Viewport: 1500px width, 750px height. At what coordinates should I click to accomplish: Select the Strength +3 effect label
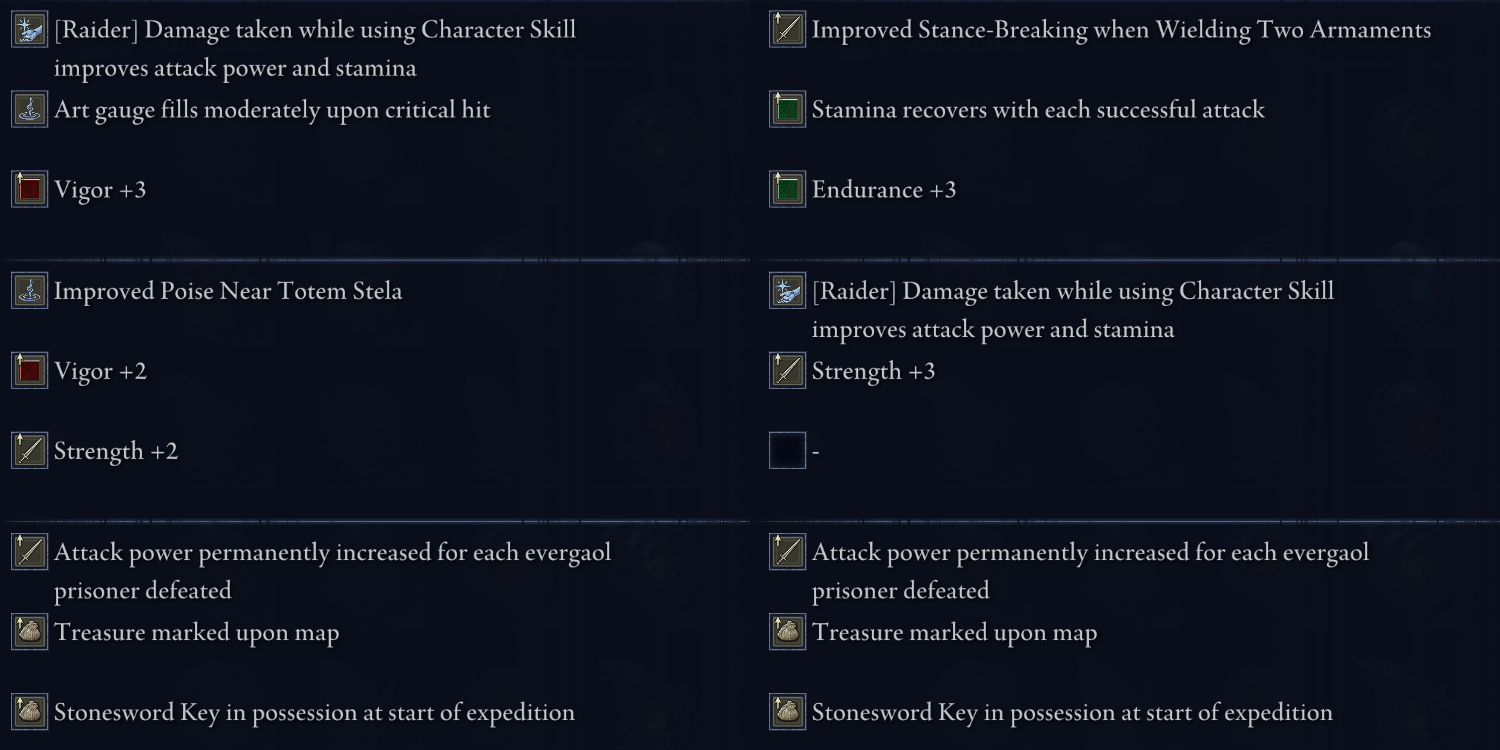[874, 372]
